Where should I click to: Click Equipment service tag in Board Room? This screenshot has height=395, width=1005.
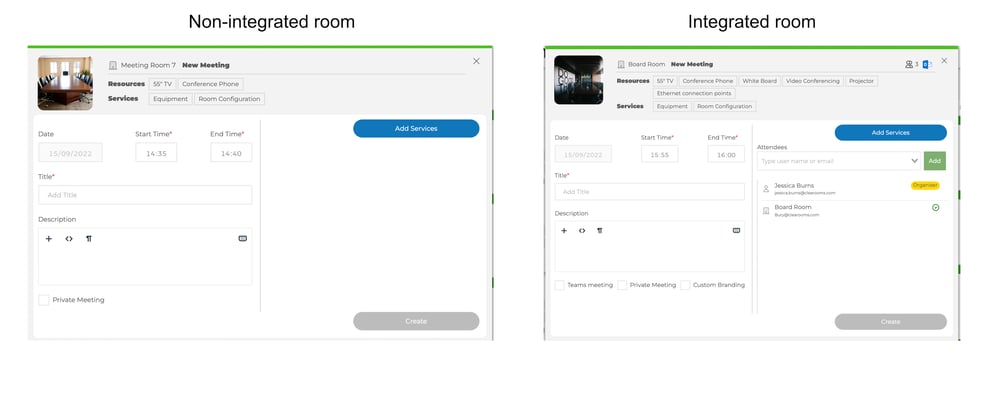[672, 106]
